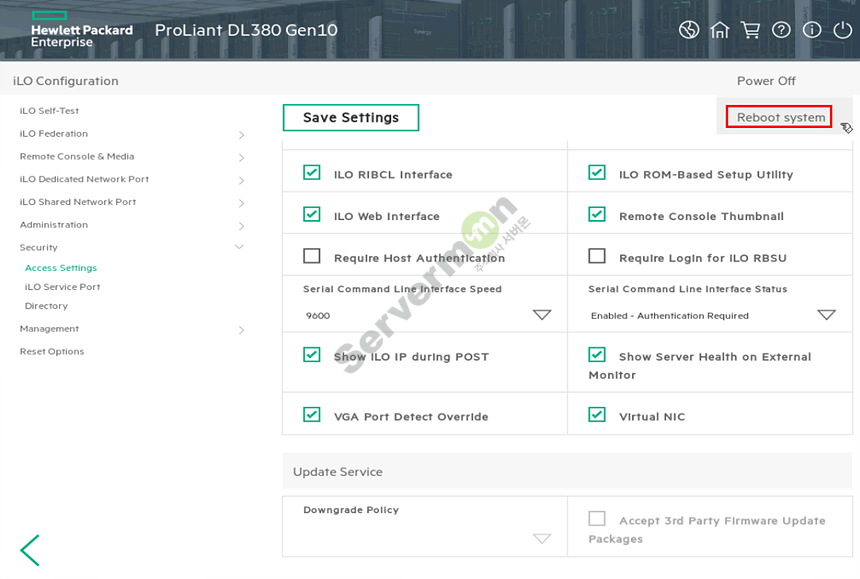The image size is (860, 579).
Task: Click the Administration menu label
Action: 54,225
